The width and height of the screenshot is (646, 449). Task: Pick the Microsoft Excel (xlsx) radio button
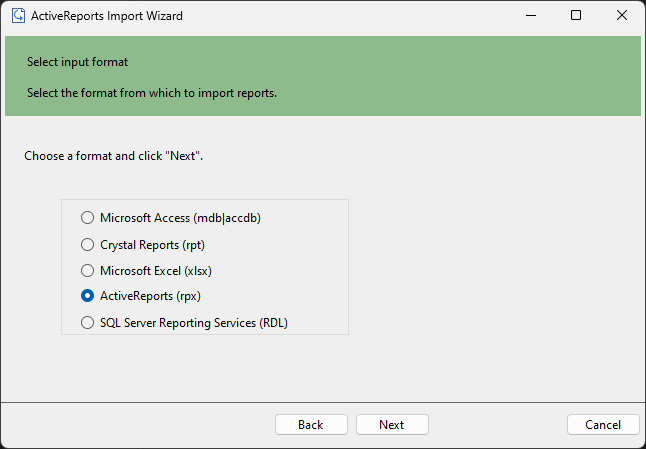87,271
